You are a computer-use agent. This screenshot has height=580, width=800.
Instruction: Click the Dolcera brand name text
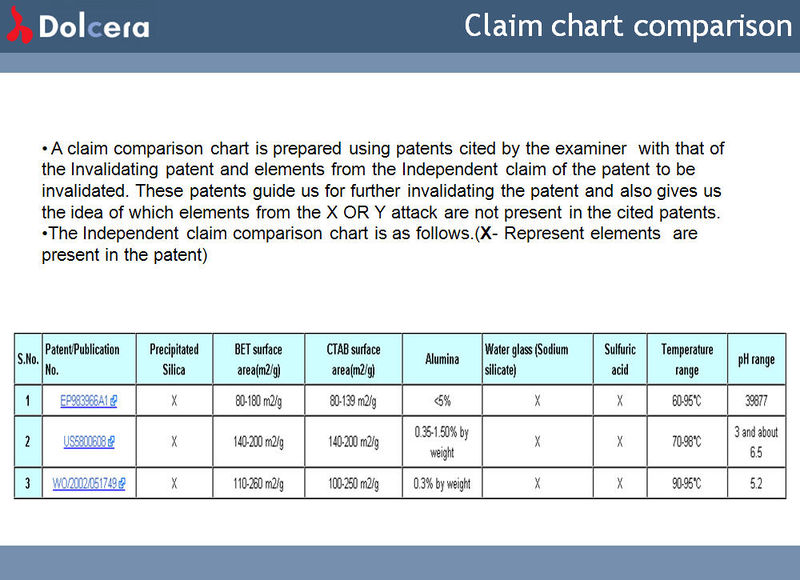[93, 27]
